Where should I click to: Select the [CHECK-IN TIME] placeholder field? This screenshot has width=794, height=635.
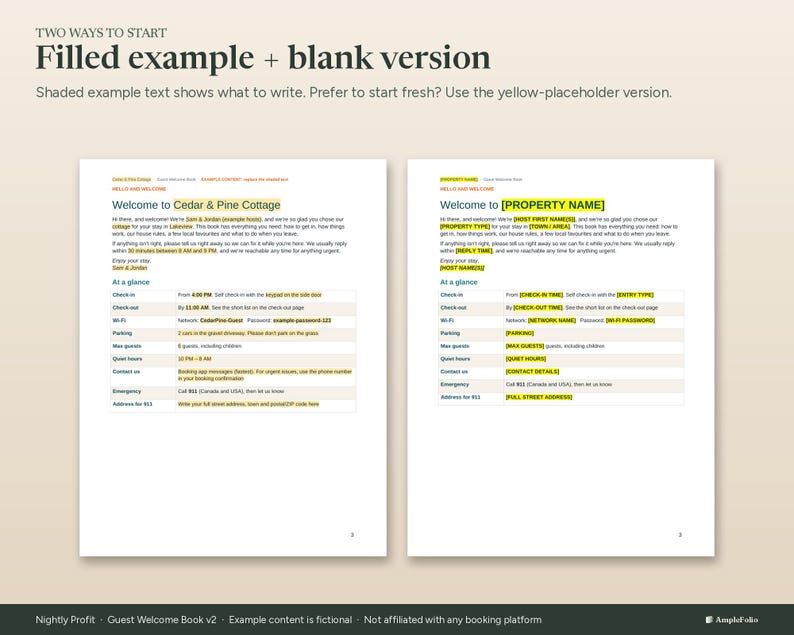coord(541,295)
